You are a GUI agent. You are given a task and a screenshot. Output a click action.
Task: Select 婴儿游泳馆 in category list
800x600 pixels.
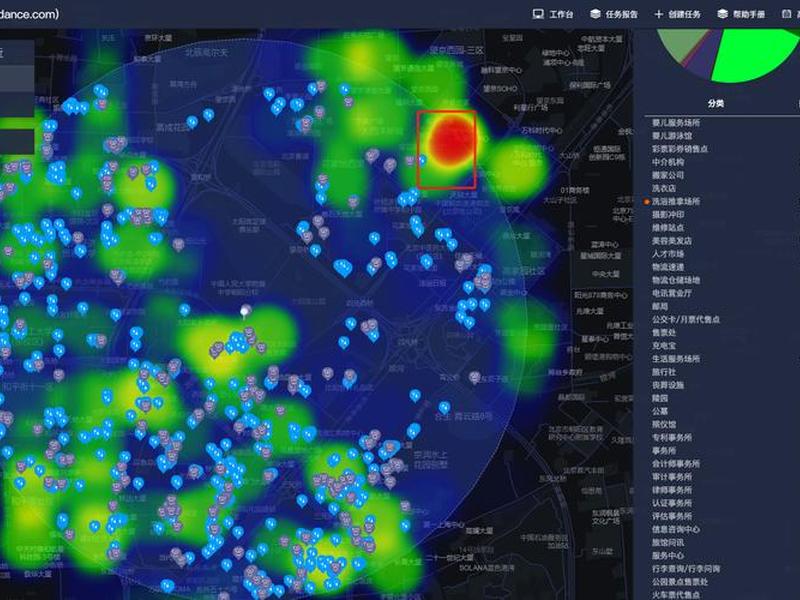coord(672,136)
